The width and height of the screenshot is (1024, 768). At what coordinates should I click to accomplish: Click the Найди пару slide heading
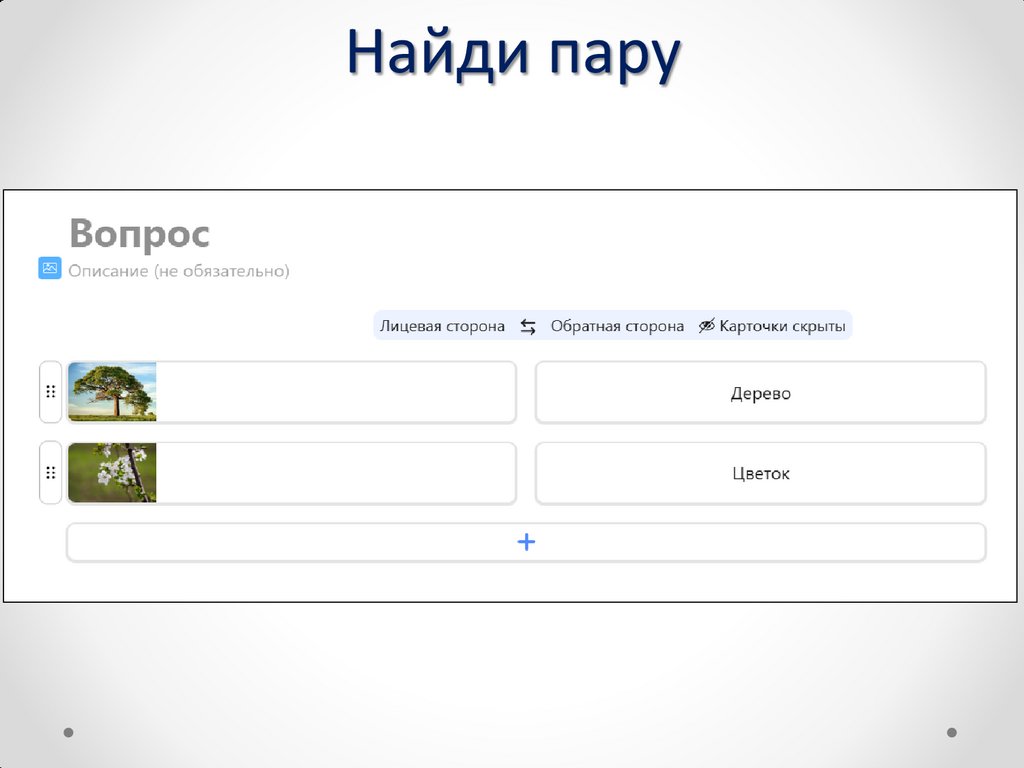(x=513, y=54)
